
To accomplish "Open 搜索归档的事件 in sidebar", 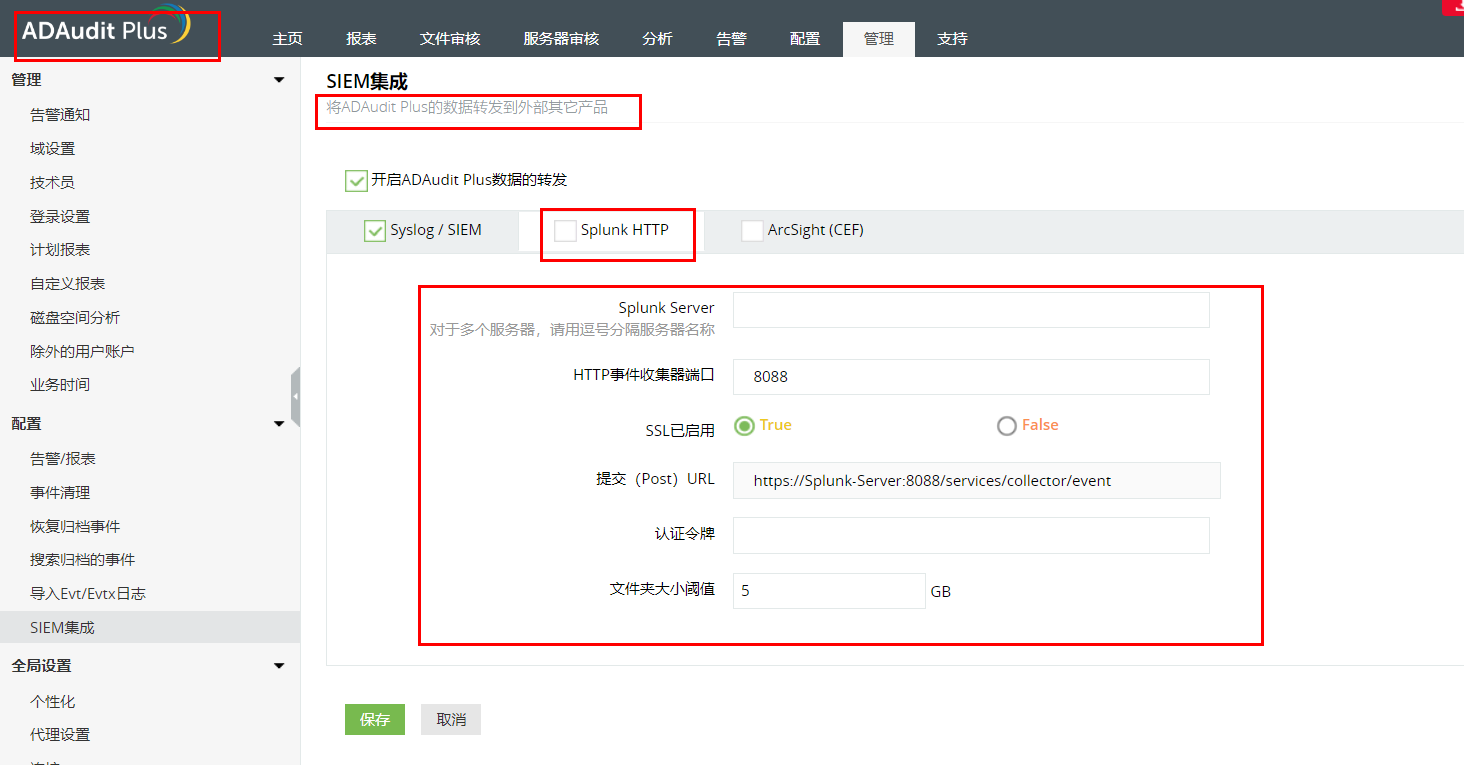I will (82, 560).
